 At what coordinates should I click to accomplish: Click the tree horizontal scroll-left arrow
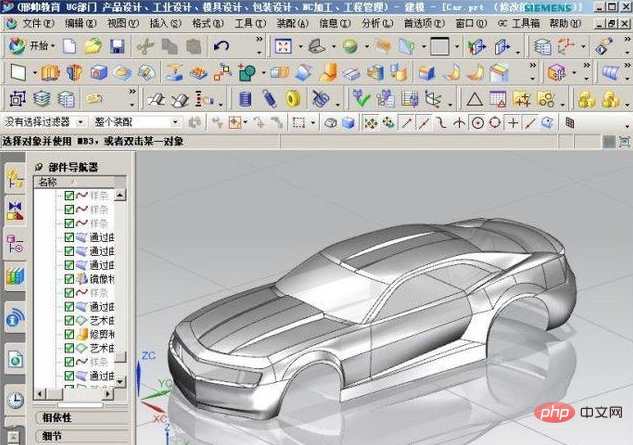40,393
